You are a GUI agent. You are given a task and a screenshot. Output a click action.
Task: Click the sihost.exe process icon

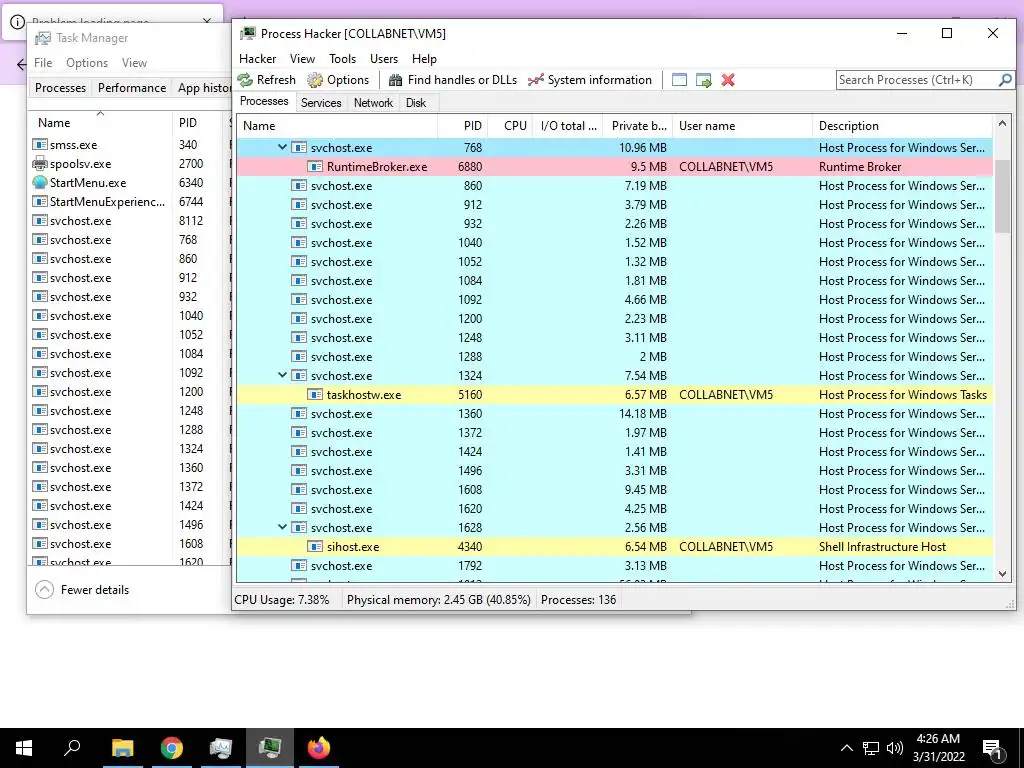(x=315, y=547)
